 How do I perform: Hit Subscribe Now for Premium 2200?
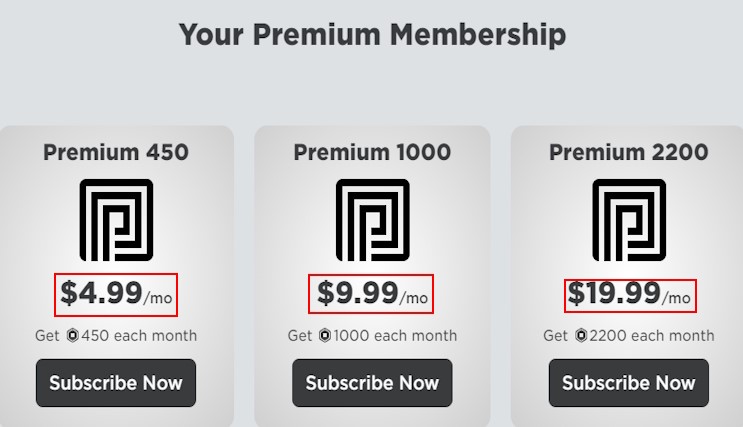point(629,383)
